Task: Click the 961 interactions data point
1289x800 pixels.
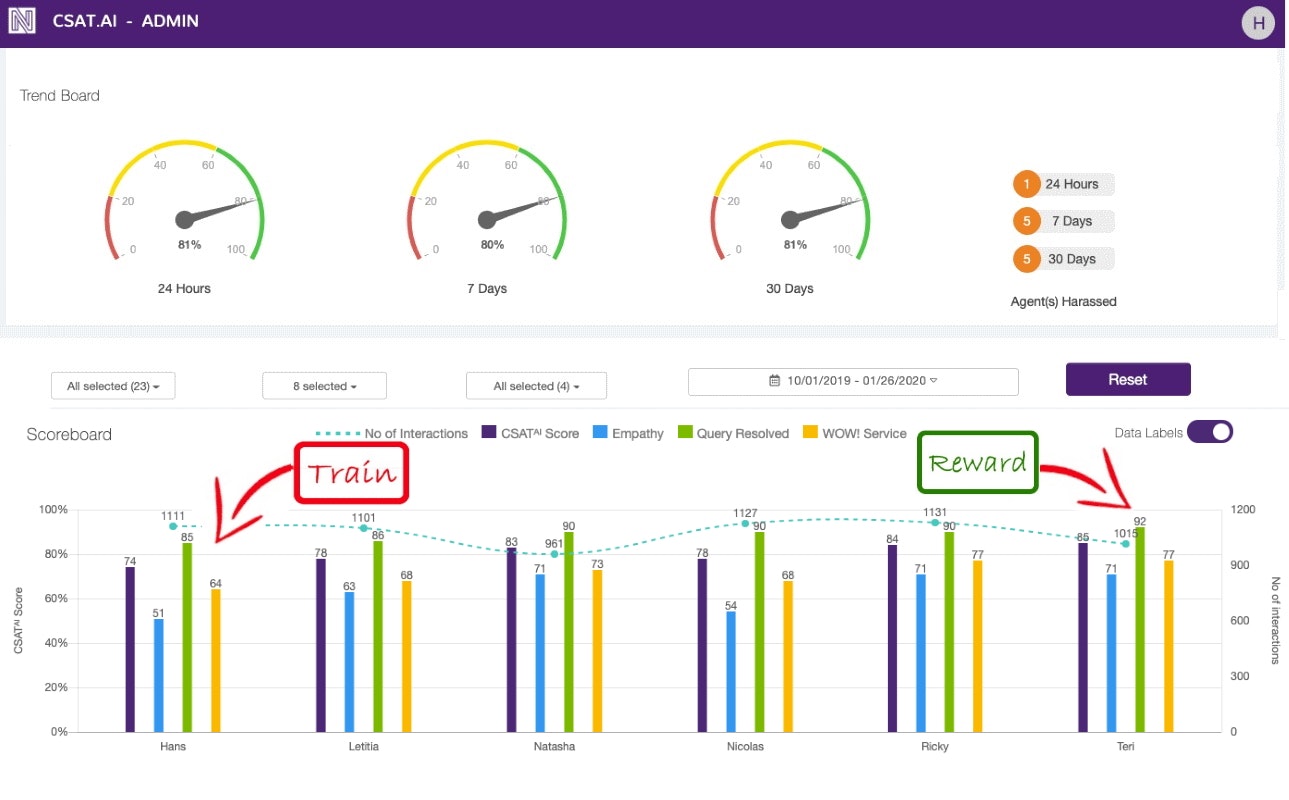Action: pos(555,554)
